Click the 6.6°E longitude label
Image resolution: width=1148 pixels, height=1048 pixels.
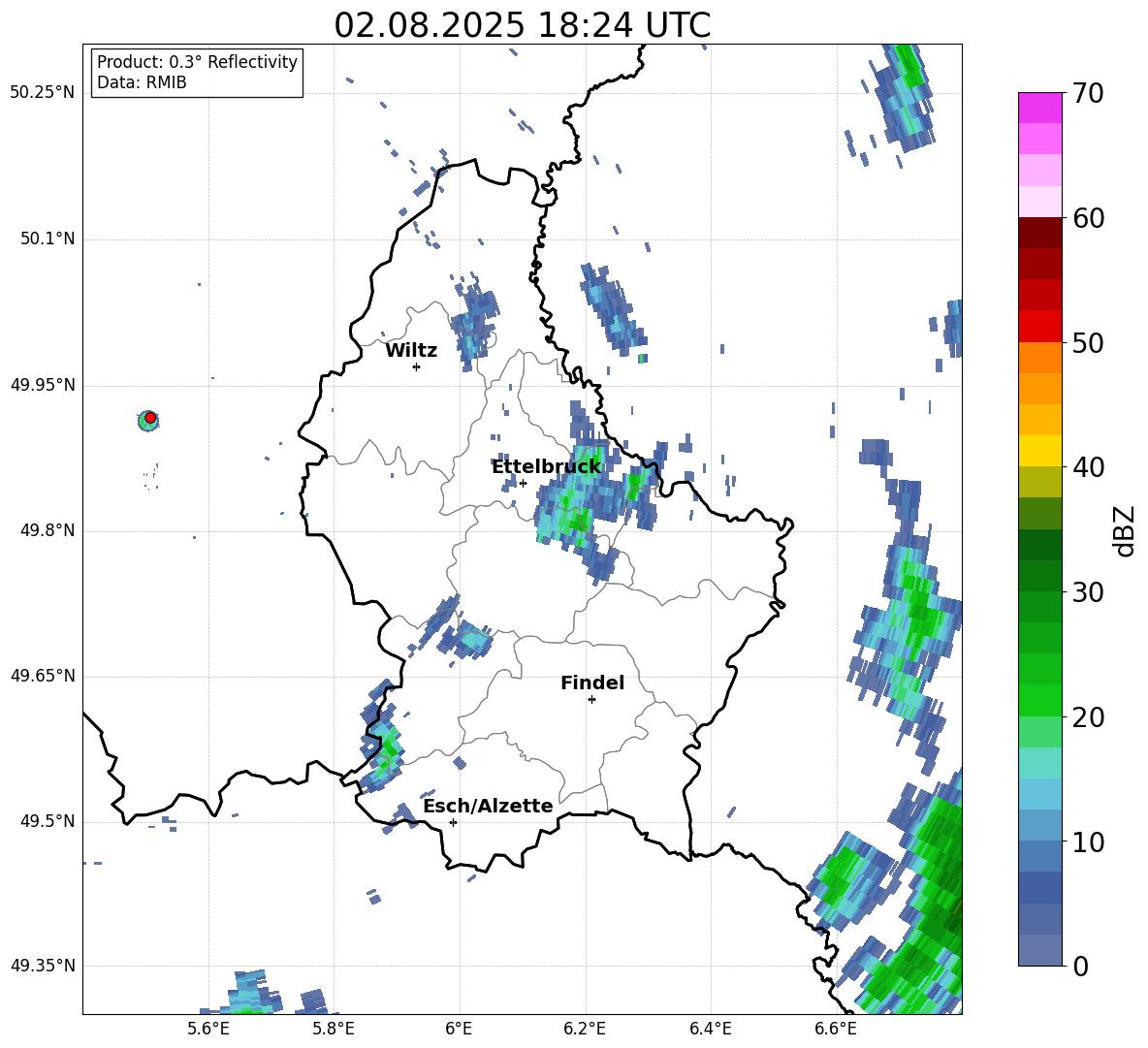pos(836,1029)
